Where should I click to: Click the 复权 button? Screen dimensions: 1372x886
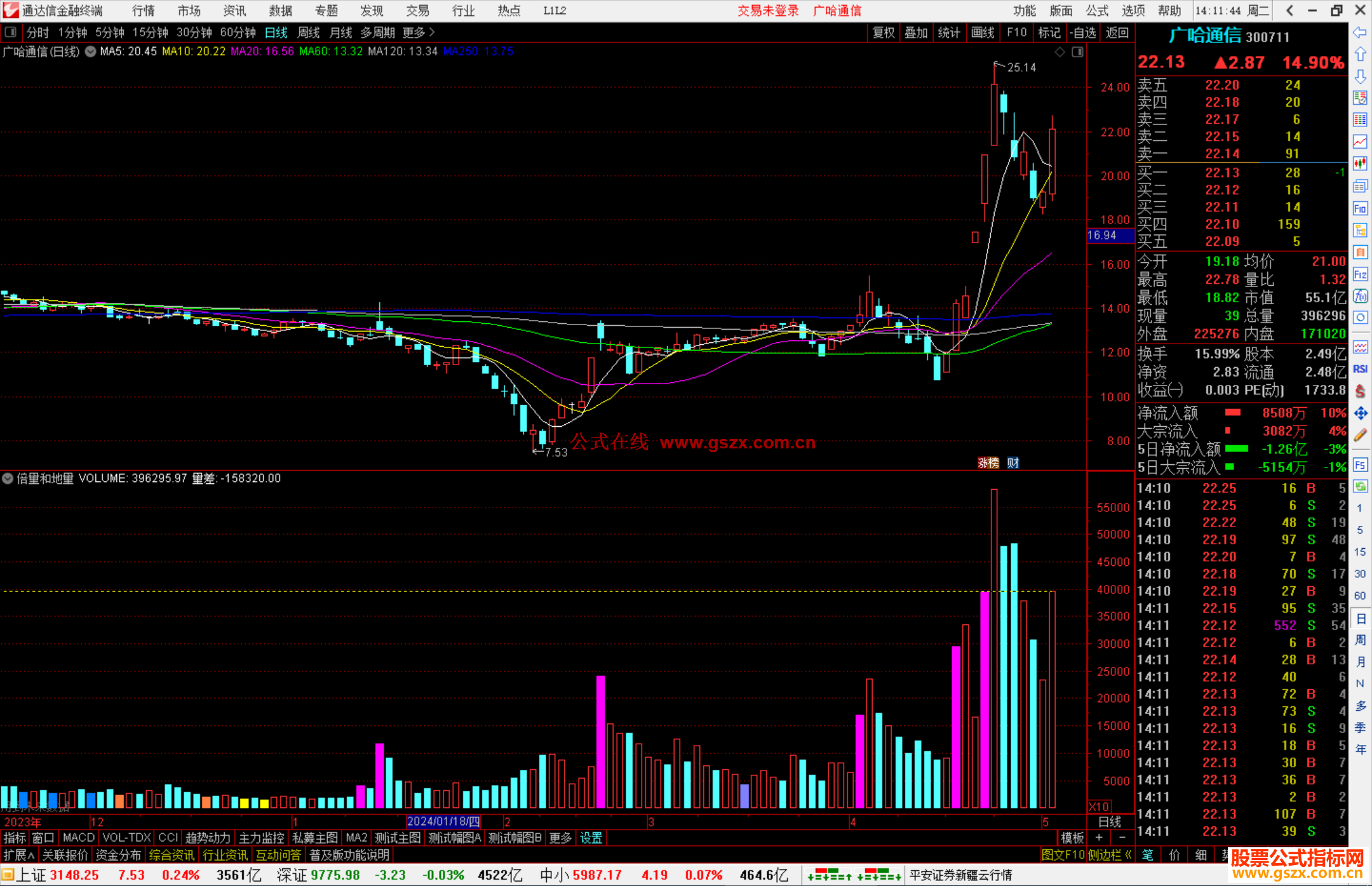click(883, 32)
